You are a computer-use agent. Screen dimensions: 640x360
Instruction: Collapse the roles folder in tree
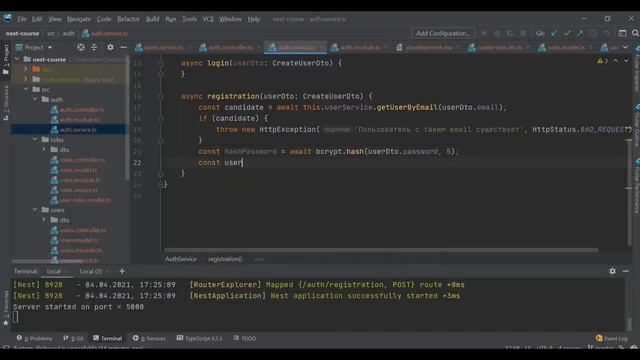click(35, 139)
